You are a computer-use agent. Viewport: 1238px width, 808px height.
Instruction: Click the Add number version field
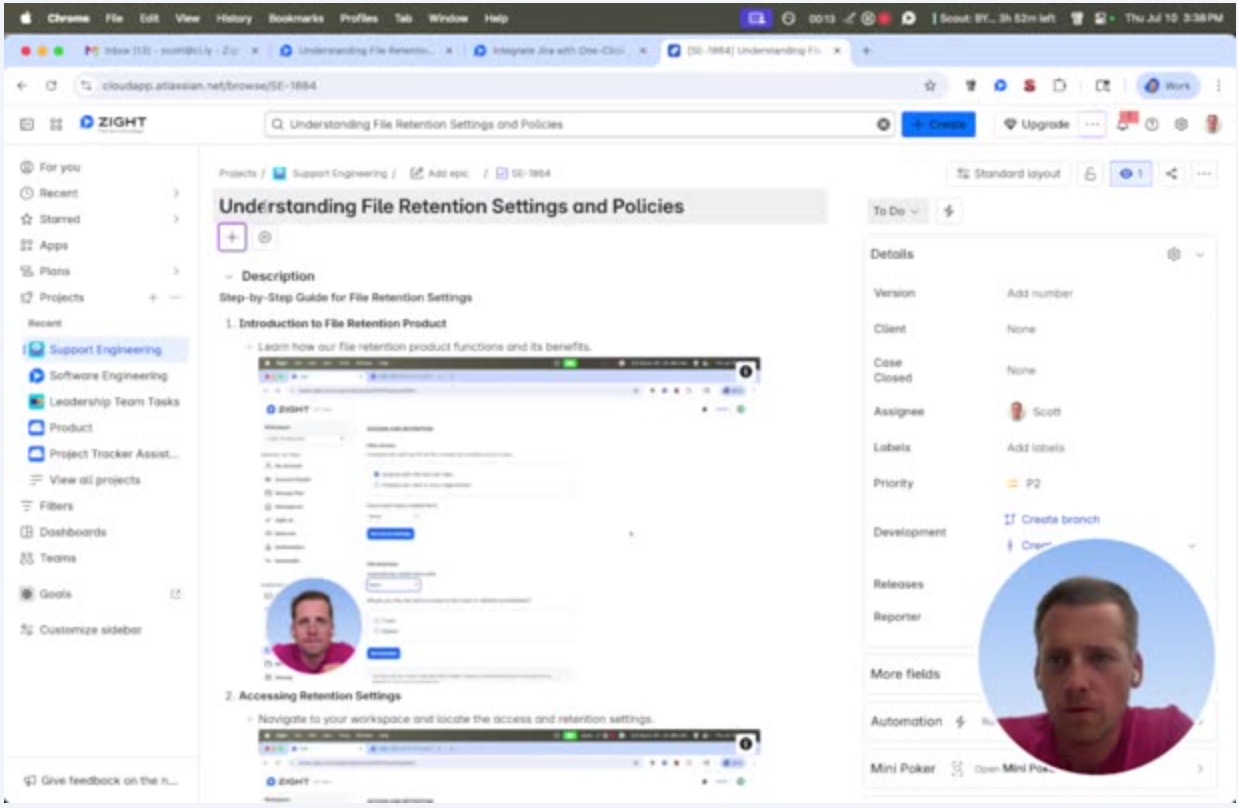click(1040, 294)
